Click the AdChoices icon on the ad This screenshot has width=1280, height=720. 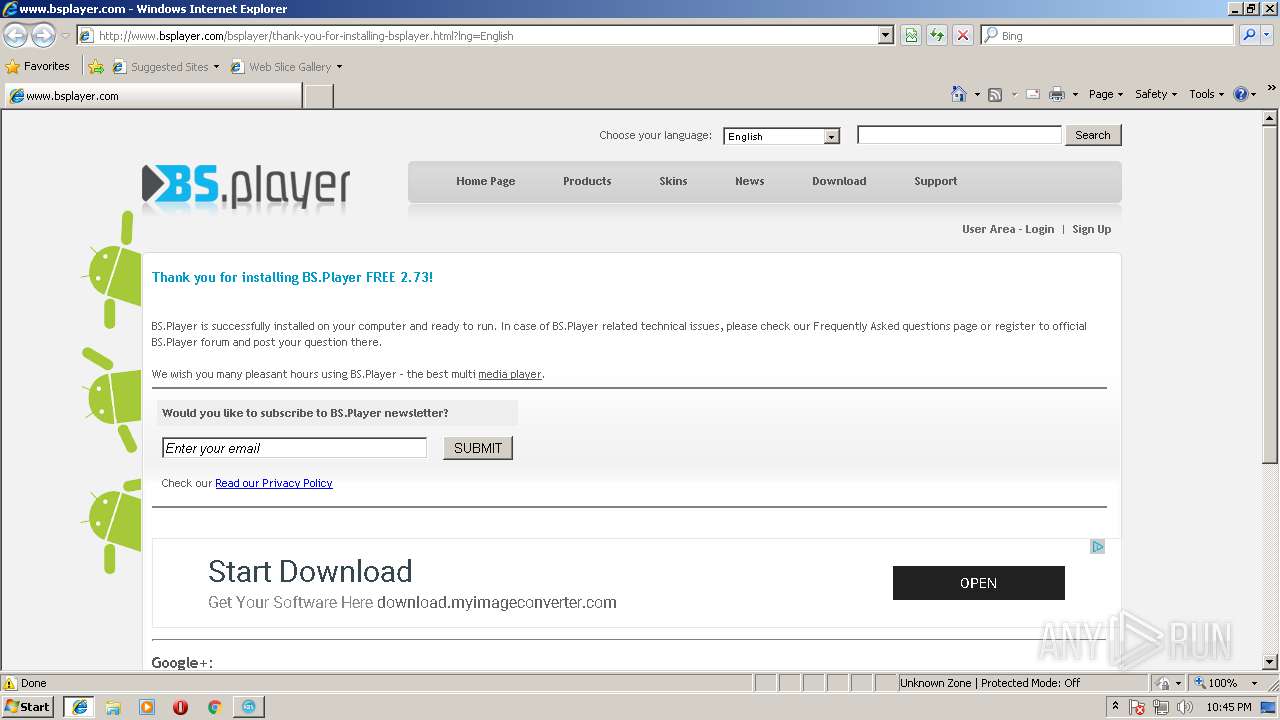coord(1097,547)
